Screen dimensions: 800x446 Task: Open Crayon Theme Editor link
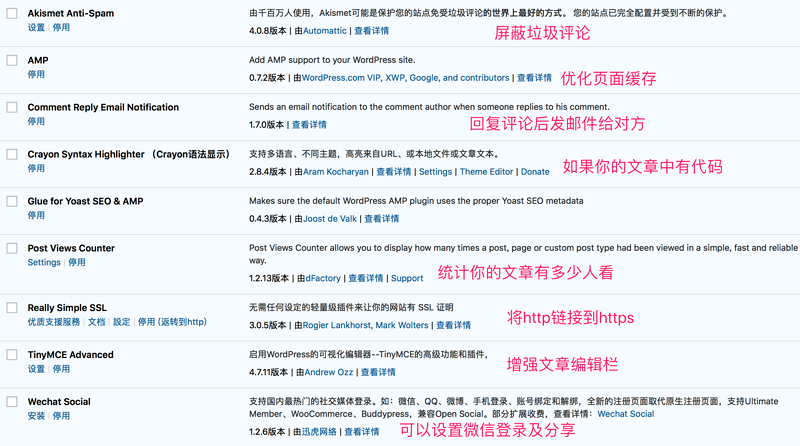pyautogui.click(x=486, y=172)
